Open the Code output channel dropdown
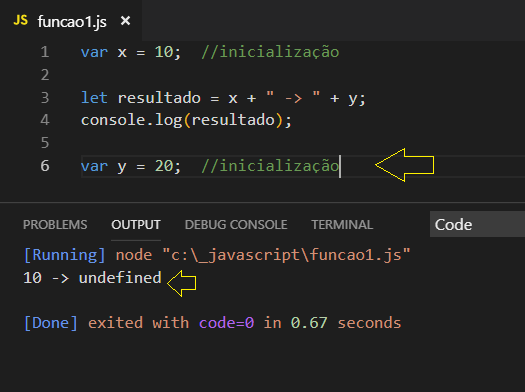Image resolution: width=525 pixels, height=392 pixels. click(x=477, y=224)
